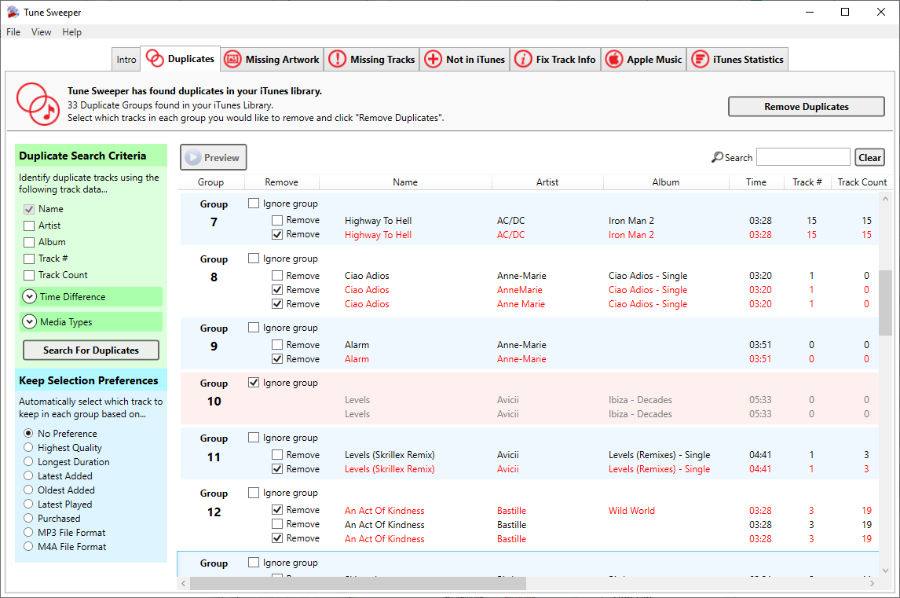
Task: Check Ignore group for Group 7
Action: pos(253,203)
